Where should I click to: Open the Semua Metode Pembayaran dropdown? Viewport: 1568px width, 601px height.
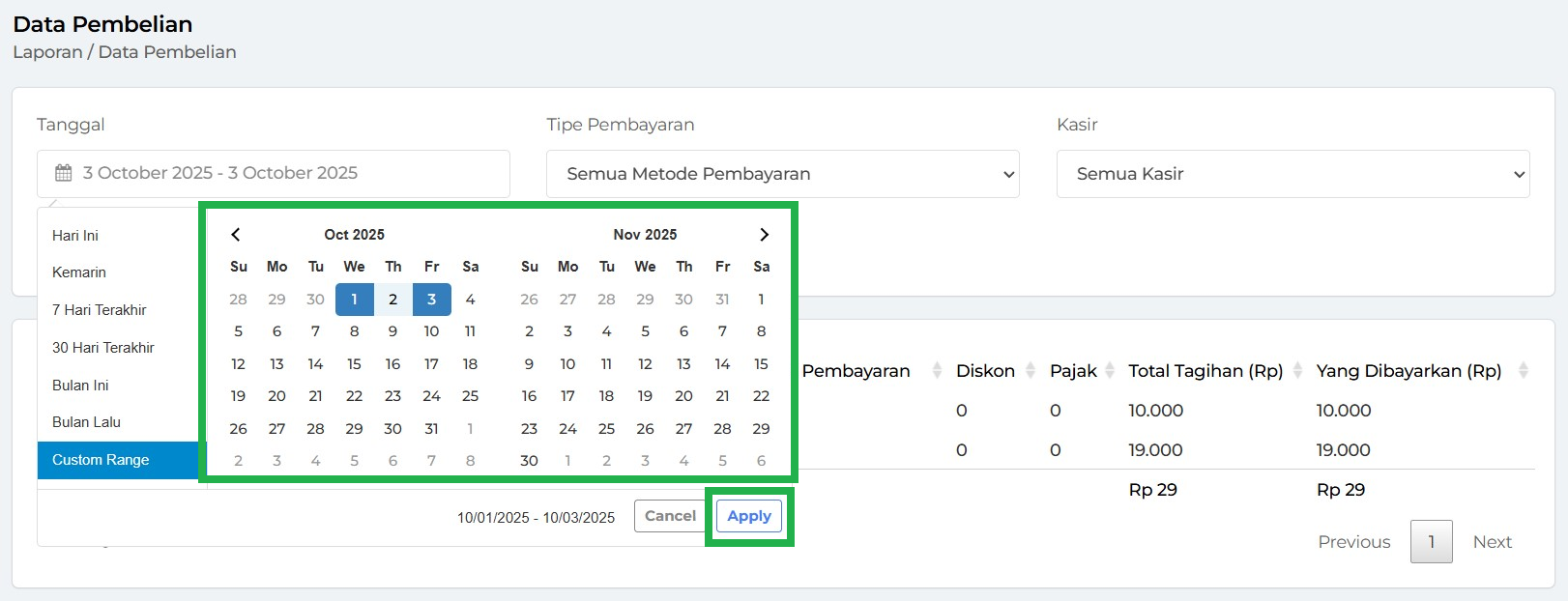pyautogui.click(x=782, y=174)
